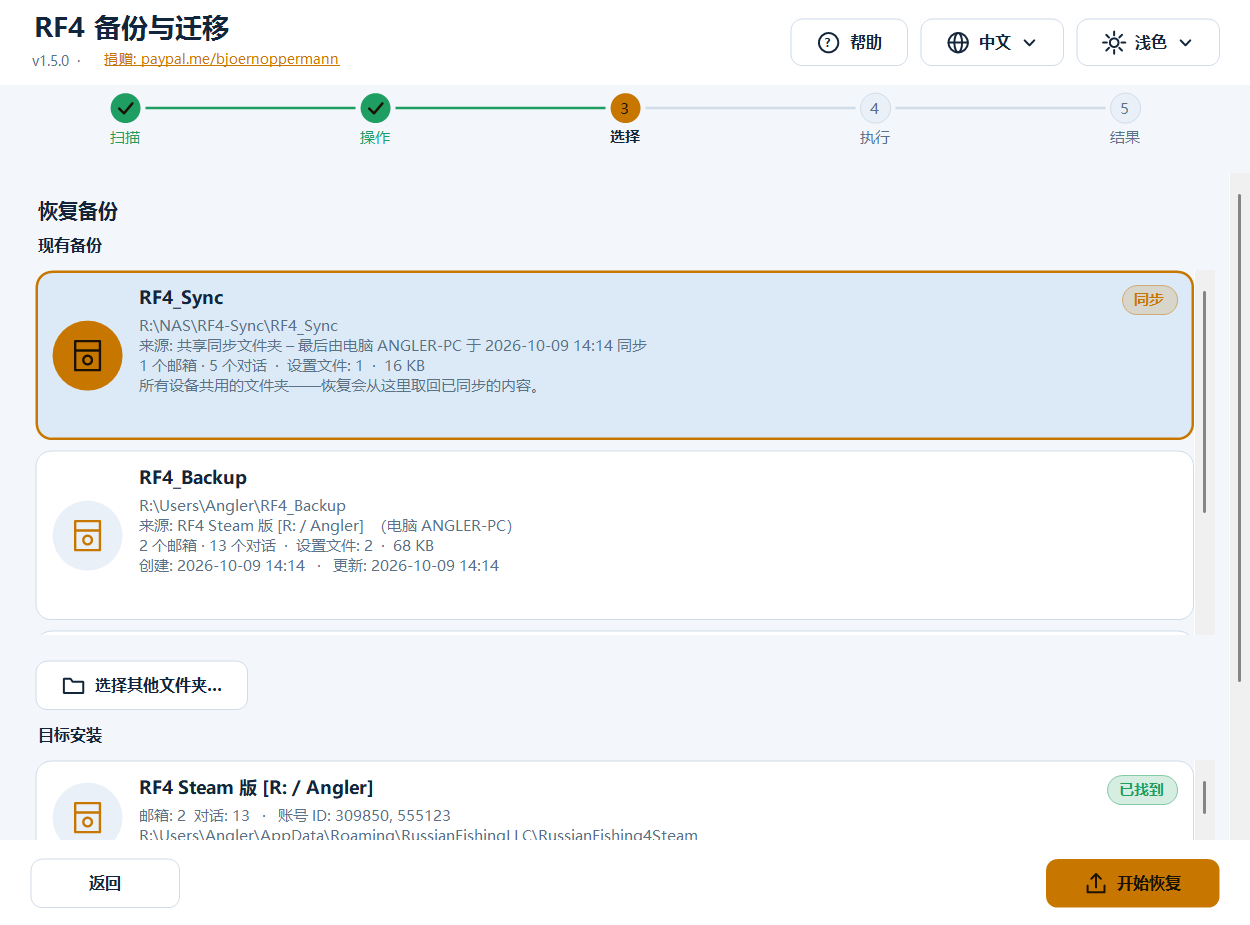The height and width of the screenshot is (925, 1250).
Task: Click the 返回 button
Action: tap(105, 884)
